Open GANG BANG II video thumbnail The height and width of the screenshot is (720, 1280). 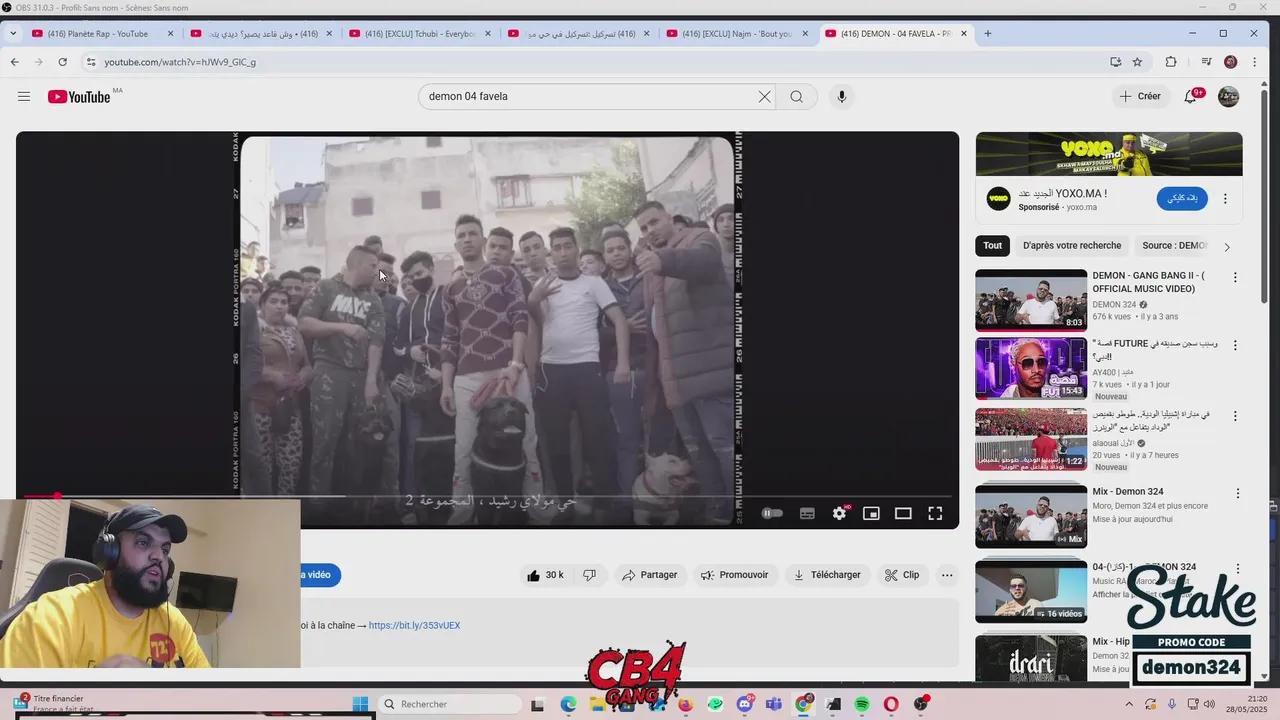point(1031,300)
